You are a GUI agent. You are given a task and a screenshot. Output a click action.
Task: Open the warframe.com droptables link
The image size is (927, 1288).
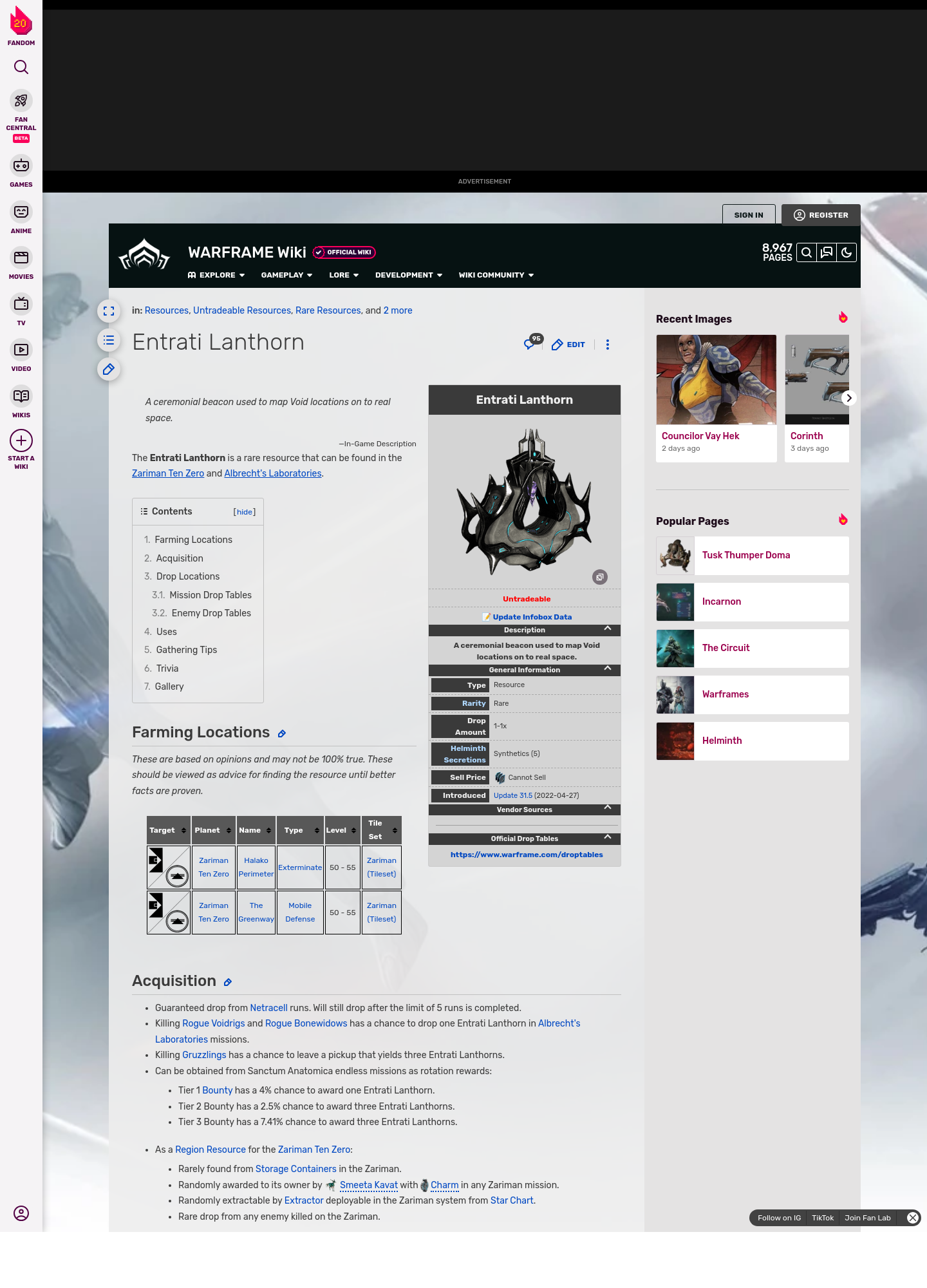pyautogui.click(x=527, y=855)
